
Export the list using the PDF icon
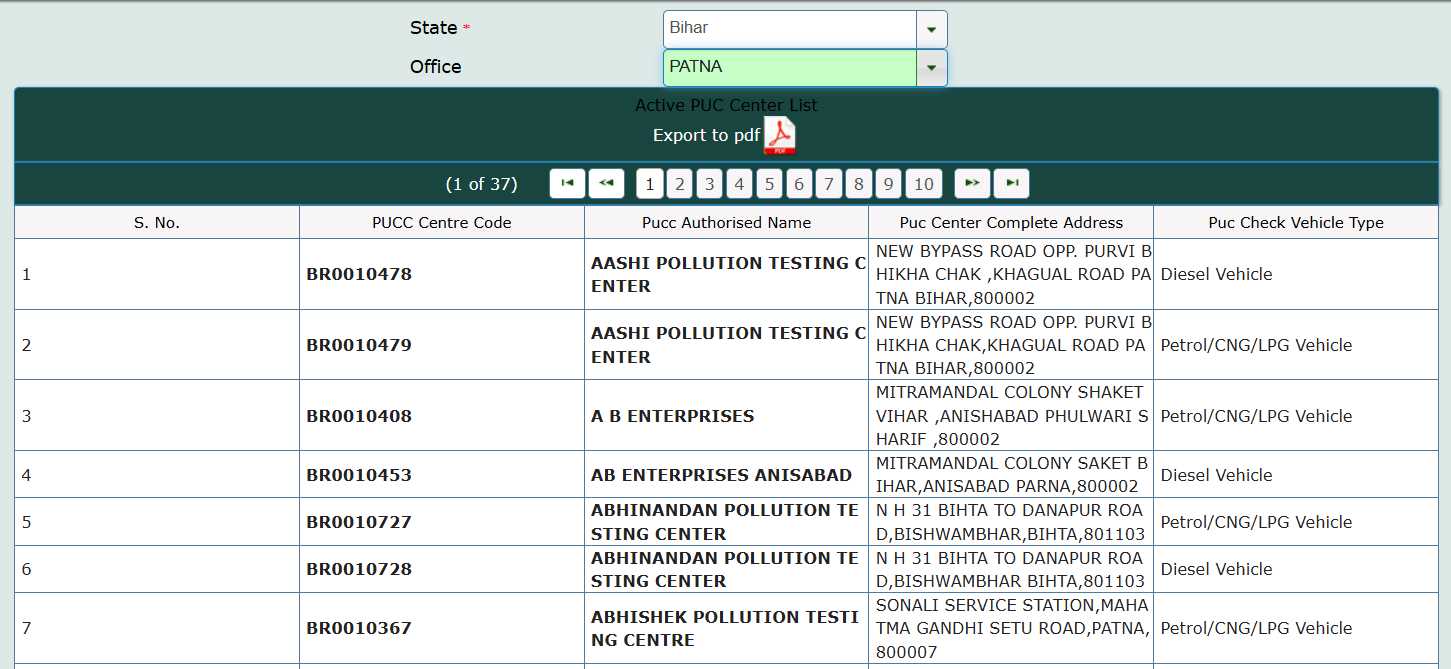(x=780, y=136)
